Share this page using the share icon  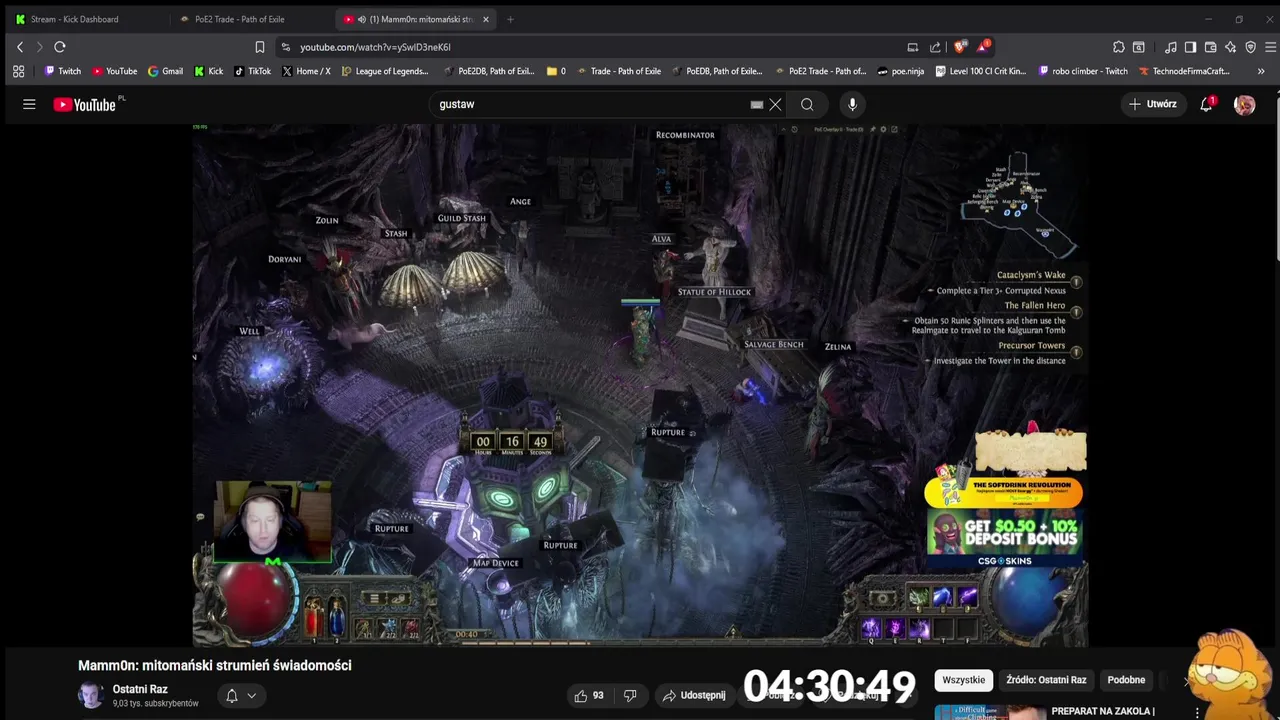tap(935, 47)
